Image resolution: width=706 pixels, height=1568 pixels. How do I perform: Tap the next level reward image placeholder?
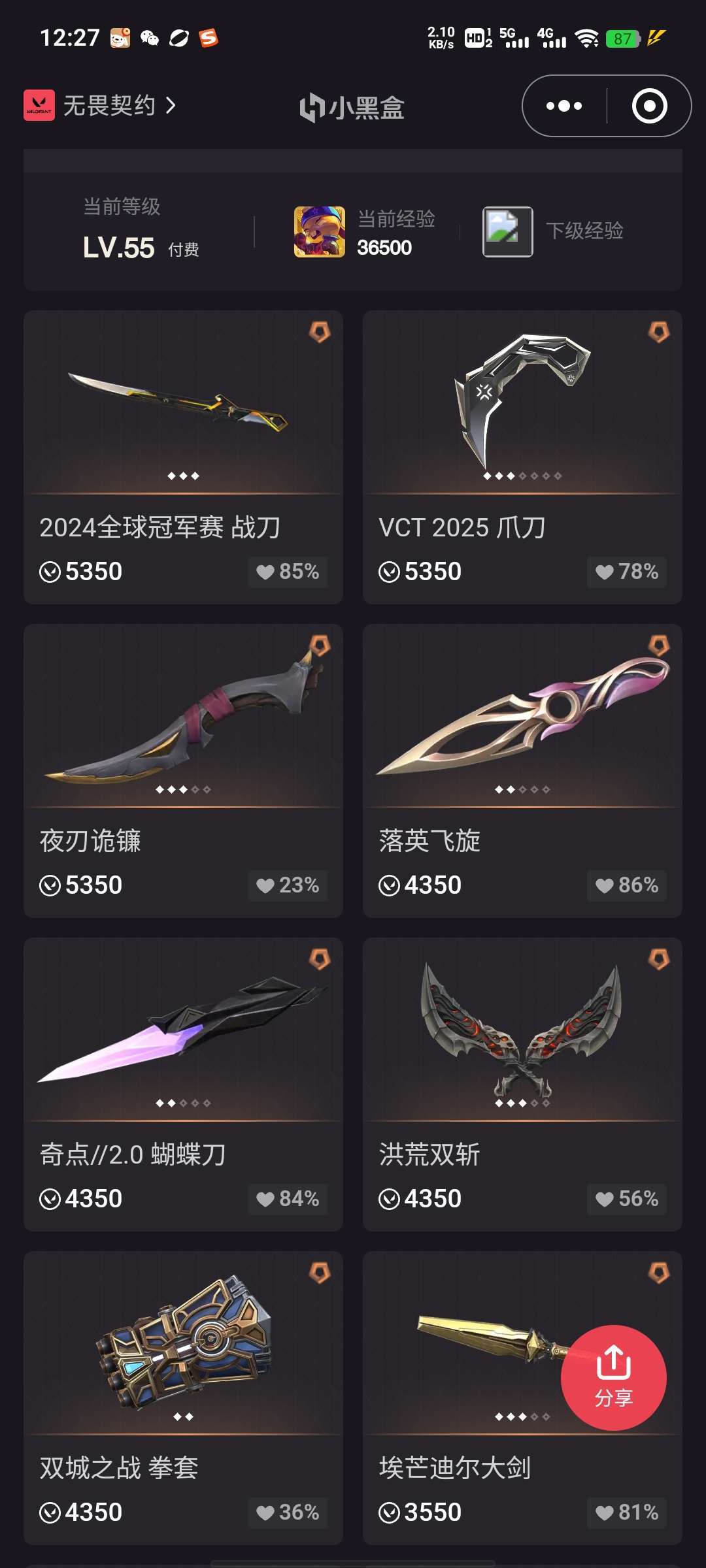[x=508, y=232]
